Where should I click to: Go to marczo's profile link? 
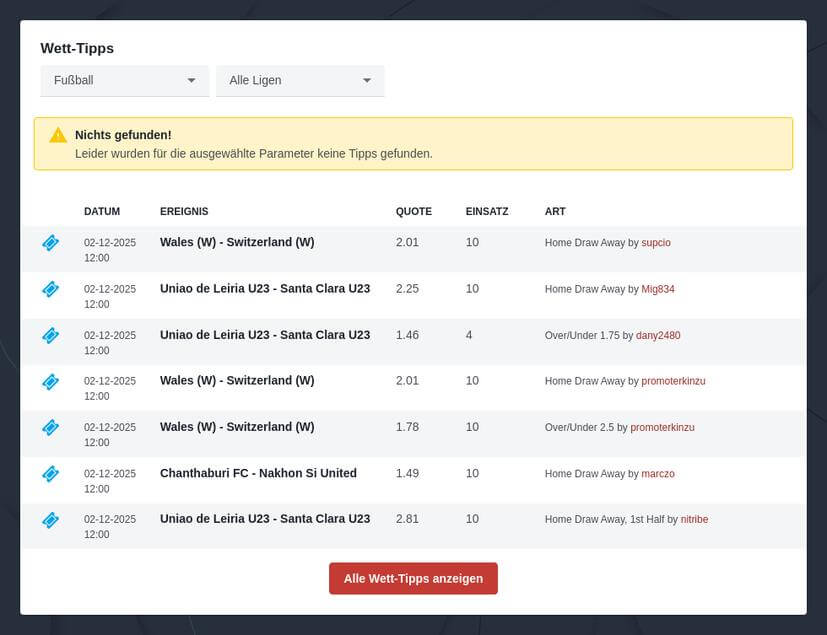[x=658, y=474]
